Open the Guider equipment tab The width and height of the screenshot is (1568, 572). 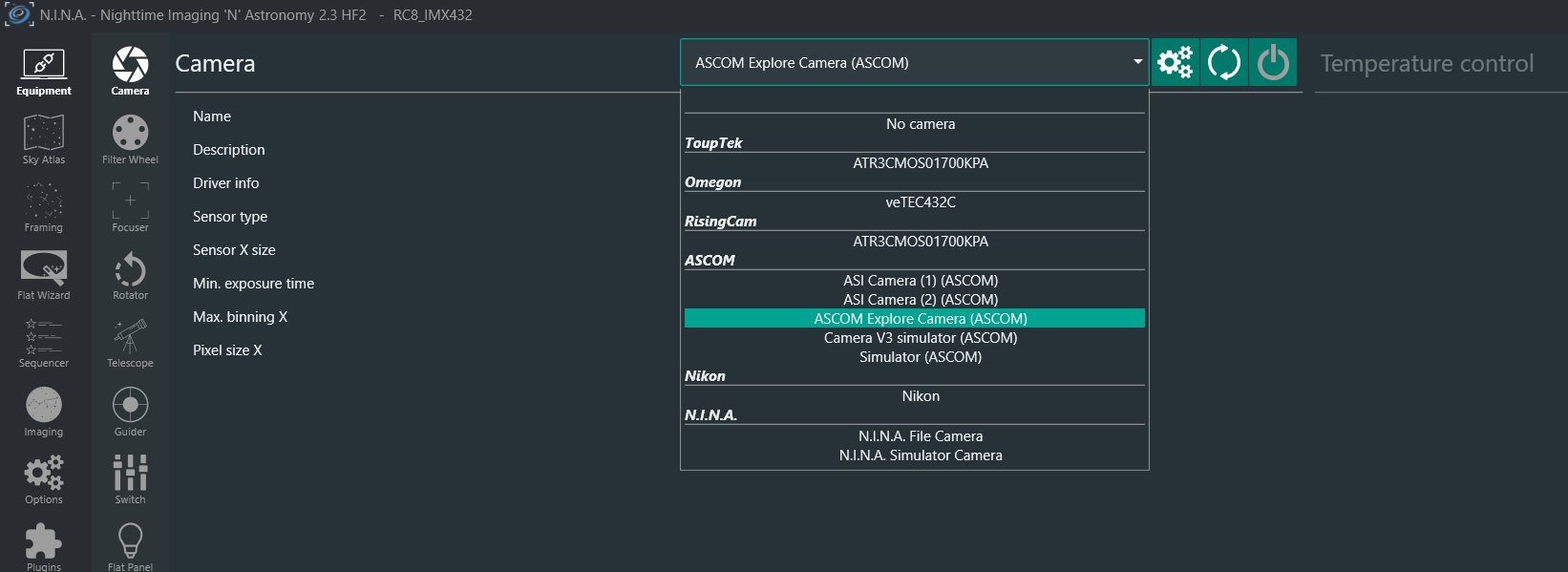[130, 412]
